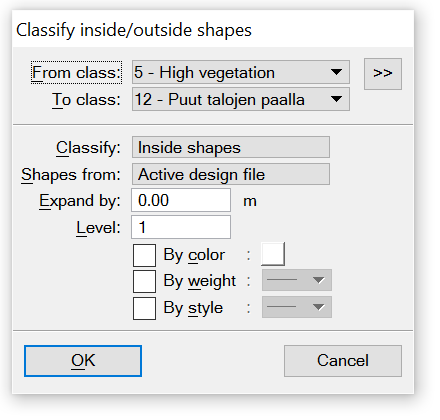This screenshot has height=420, width=440.
Task: Open the Classify Inside shapes selector
Action: 231,147
